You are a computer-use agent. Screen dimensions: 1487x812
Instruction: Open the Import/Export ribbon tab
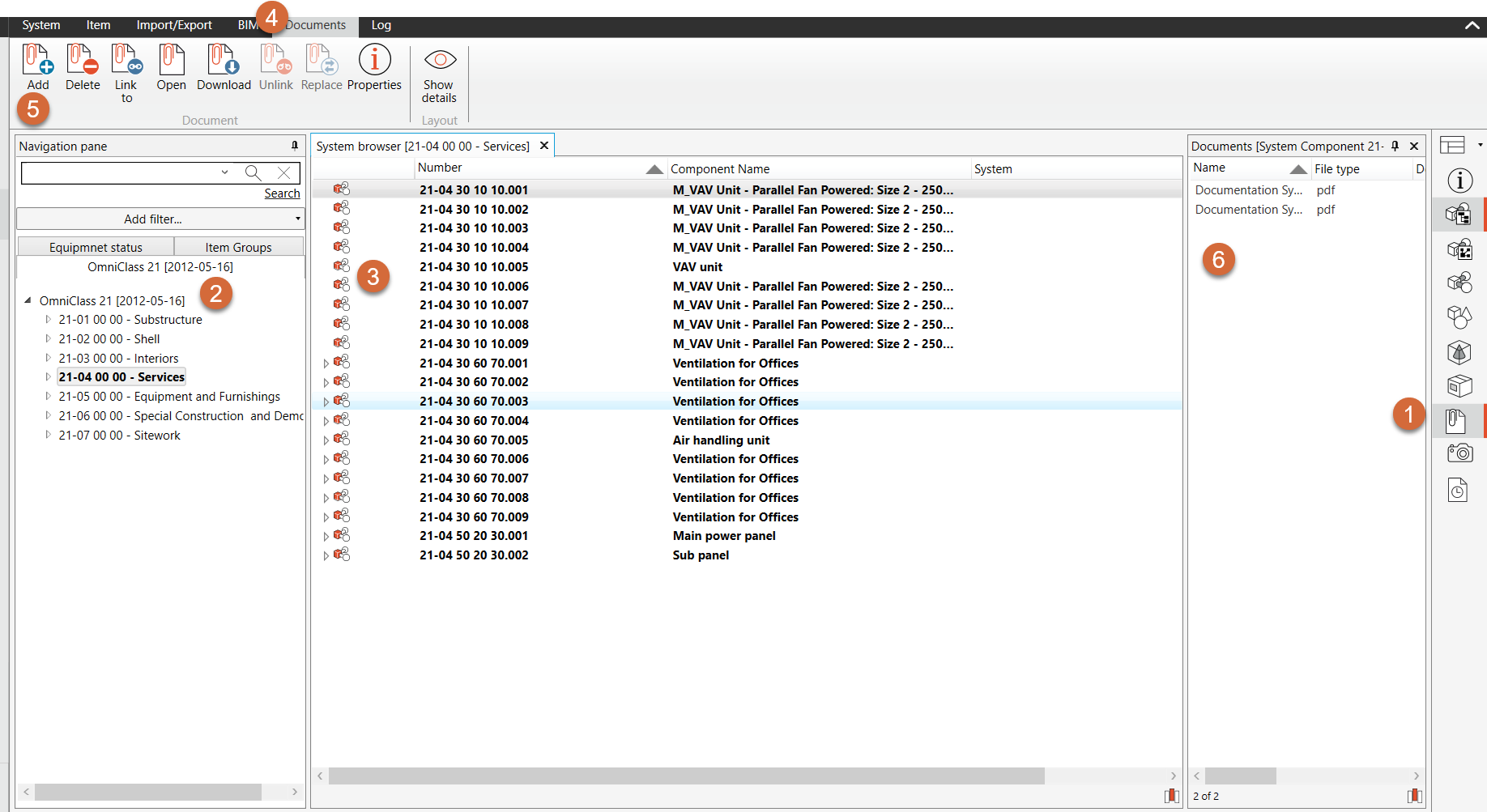pyautogui.click(x=174, y=25)
